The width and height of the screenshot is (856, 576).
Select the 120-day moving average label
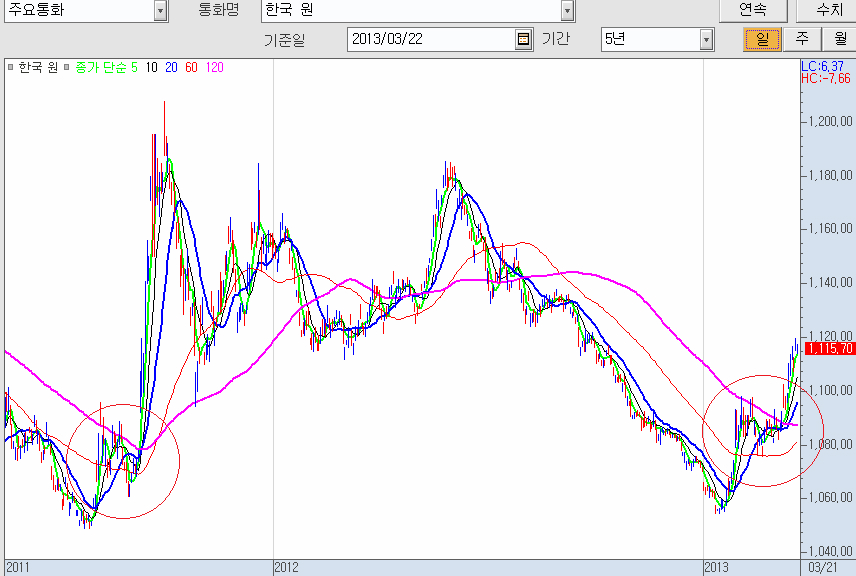[214, 67]
